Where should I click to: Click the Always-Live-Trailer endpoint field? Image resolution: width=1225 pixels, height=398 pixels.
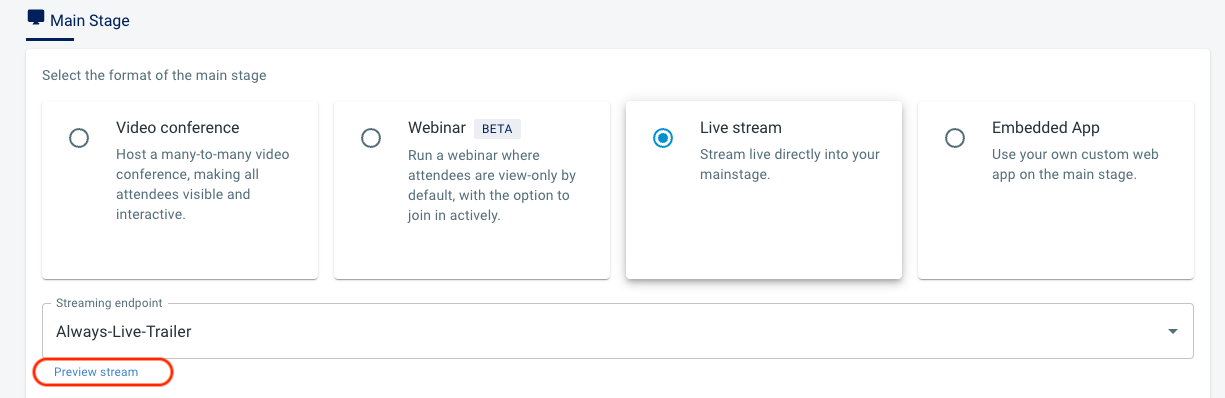click(617, 331)
